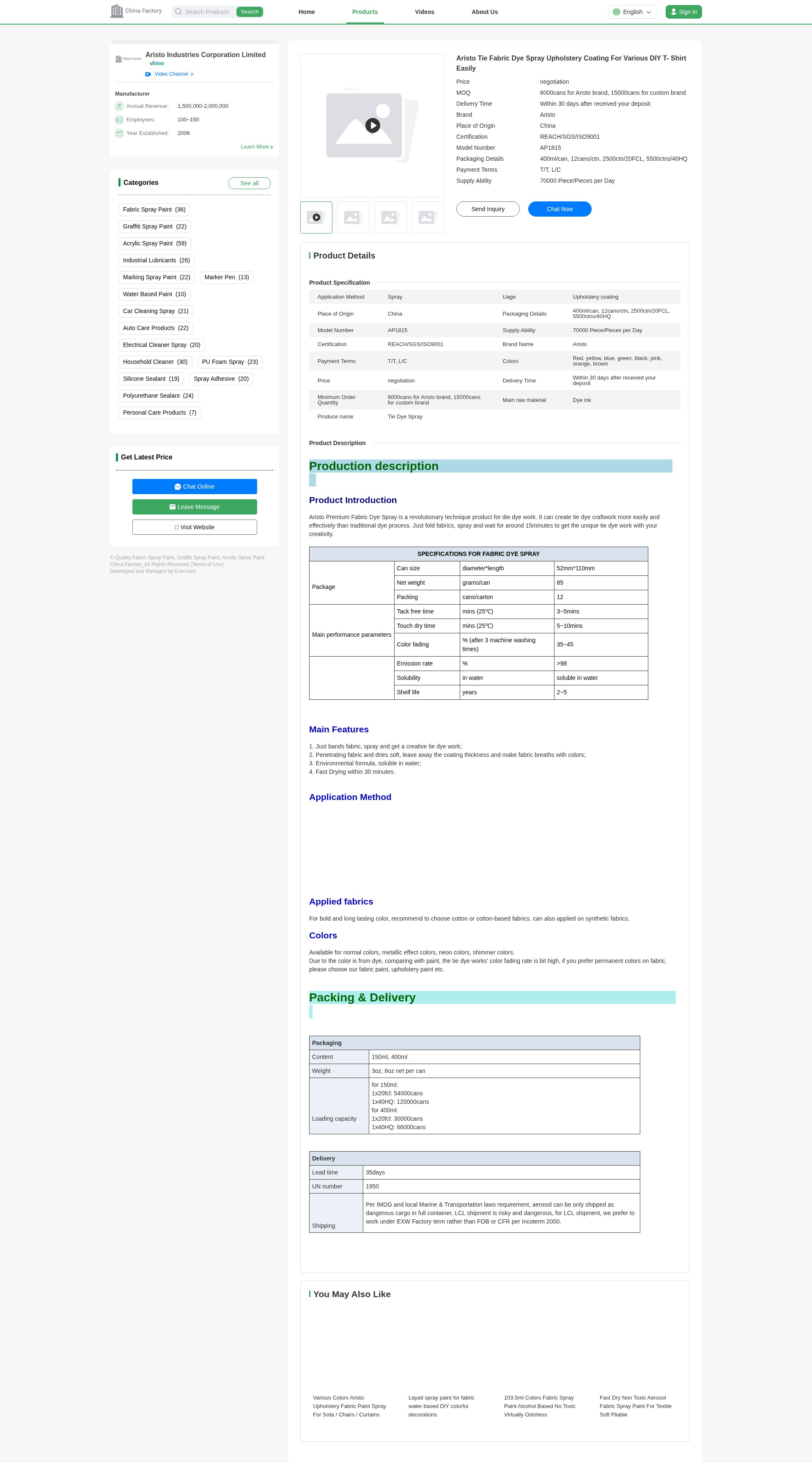The image size is (812, 1463).
Task: Open 103.5ml Colors Fabric Spray product
Action: click(540, 1406)
